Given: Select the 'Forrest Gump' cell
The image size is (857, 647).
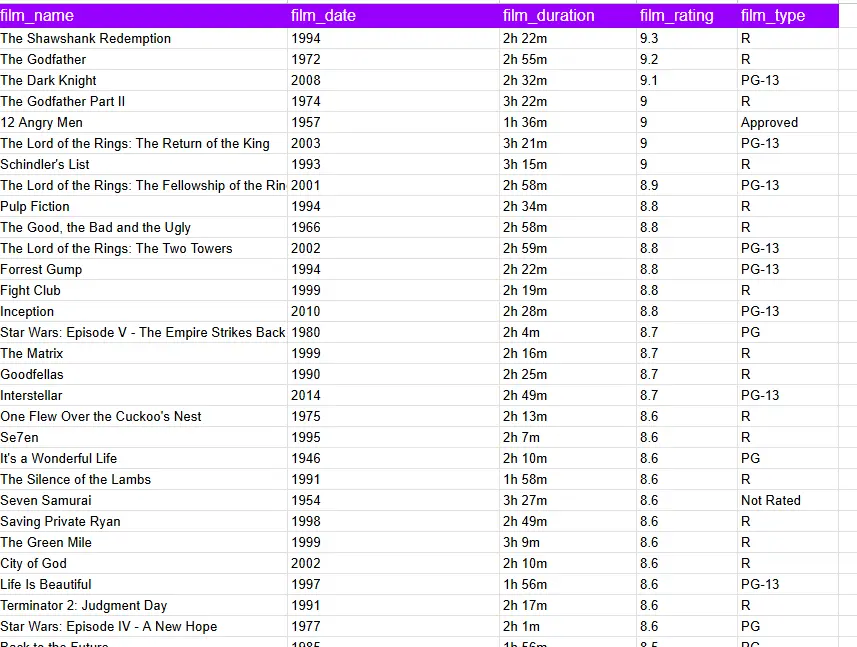Looking at the screenshot, I should (x=143, y=269).
